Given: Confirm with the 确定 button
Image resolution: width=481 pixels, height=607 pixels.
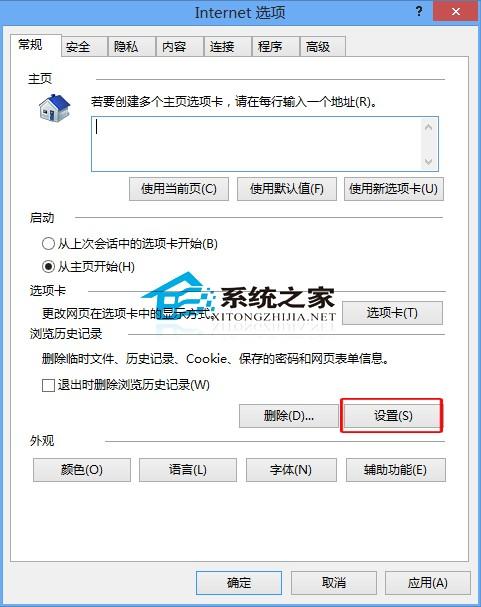Looking at the screenshot, I should pos(239,583).
